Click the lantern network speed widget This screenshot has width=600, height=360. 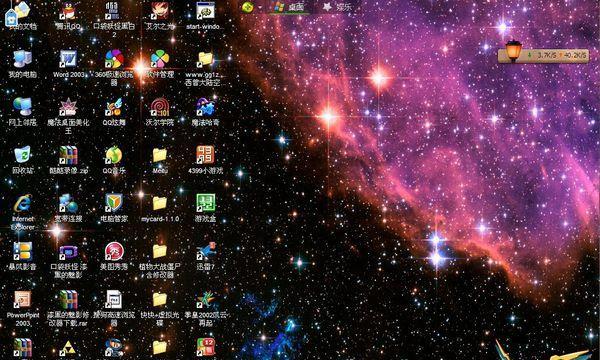tap(543, 54)
